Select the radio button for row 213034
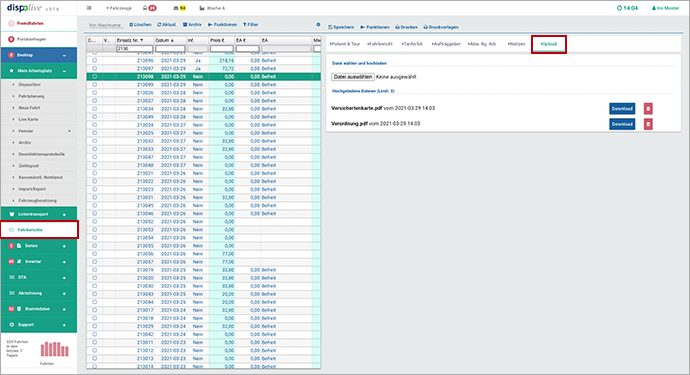Image resolution: width=690 pixels, height=375 pixels. pyautogui.click(x=94, y=109)
